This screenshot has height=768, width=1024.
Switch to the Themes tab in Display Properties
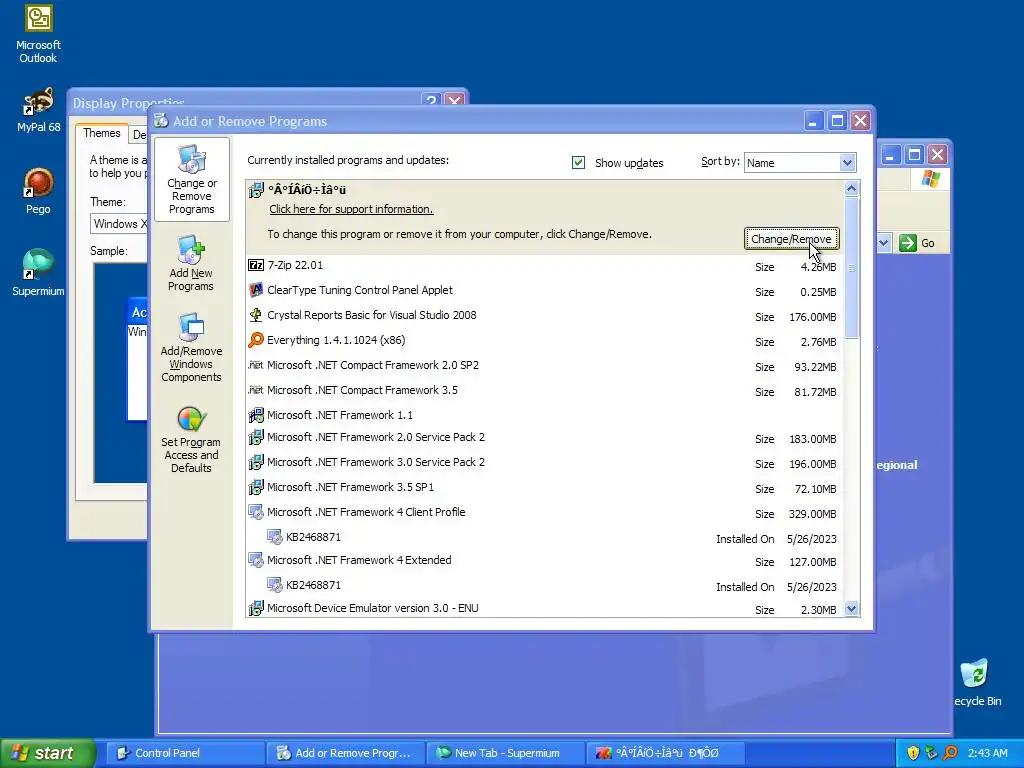click(x=102, y=133)
